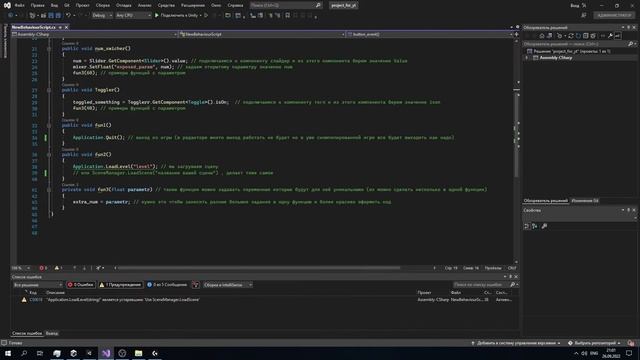
Task: Open the Assembly-CSharp project navigation dropdown
Action: tap(95, 34)
